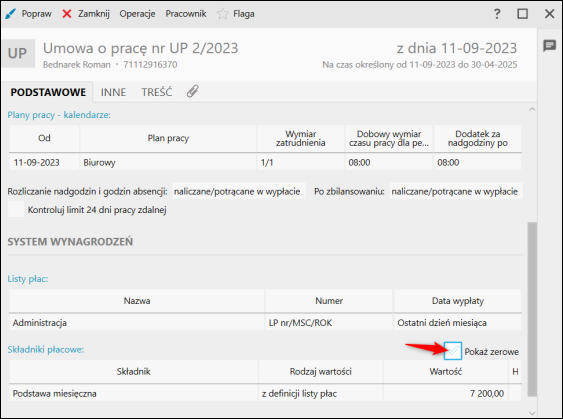Click the Wartość column header

446,372
